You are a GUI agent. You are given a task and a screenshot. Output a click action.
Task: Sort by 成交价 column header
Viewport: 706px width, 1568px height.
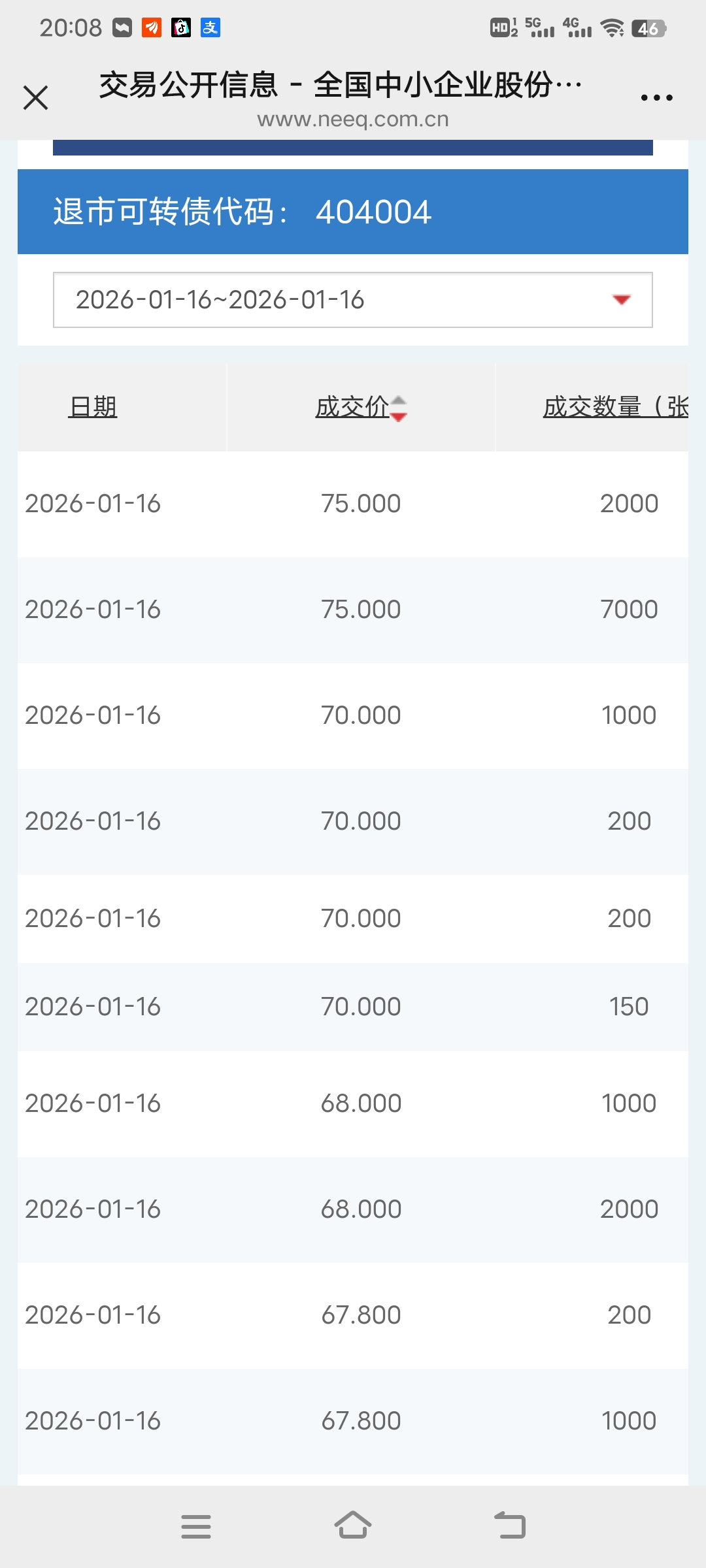pos(352,407)
